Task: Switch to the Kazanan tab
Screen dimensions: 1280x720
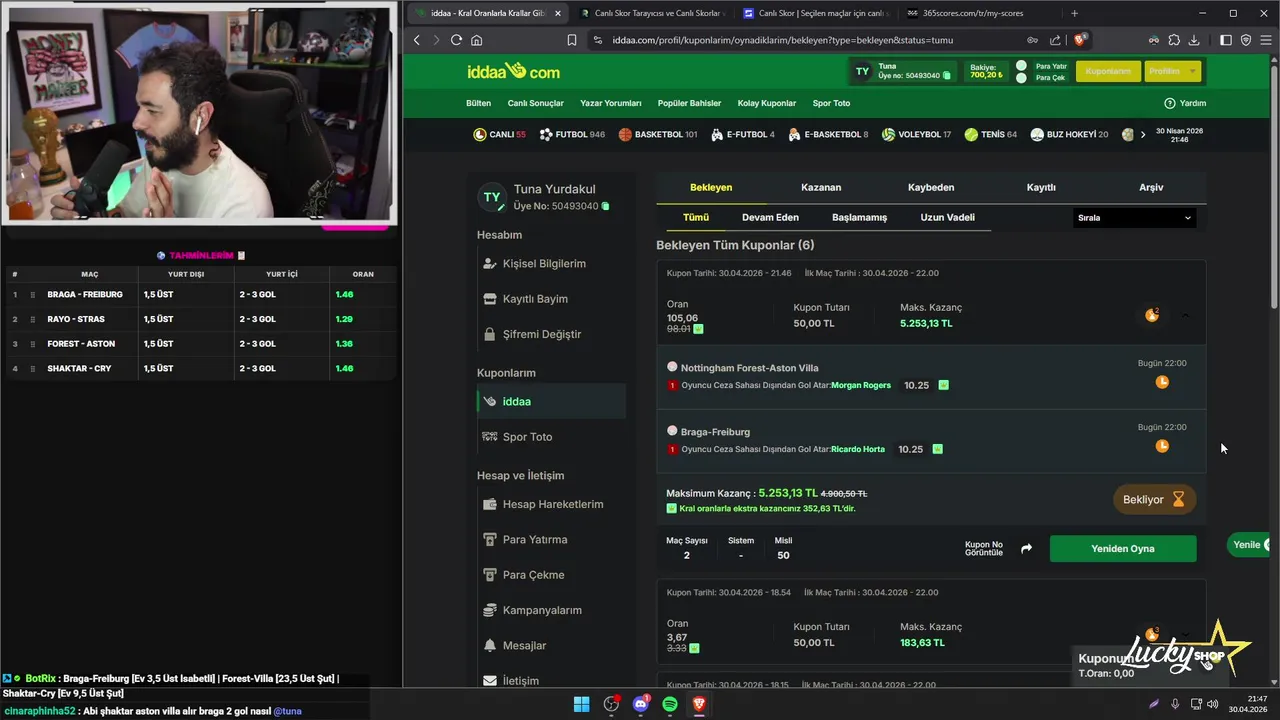Action: pos(821,187)
